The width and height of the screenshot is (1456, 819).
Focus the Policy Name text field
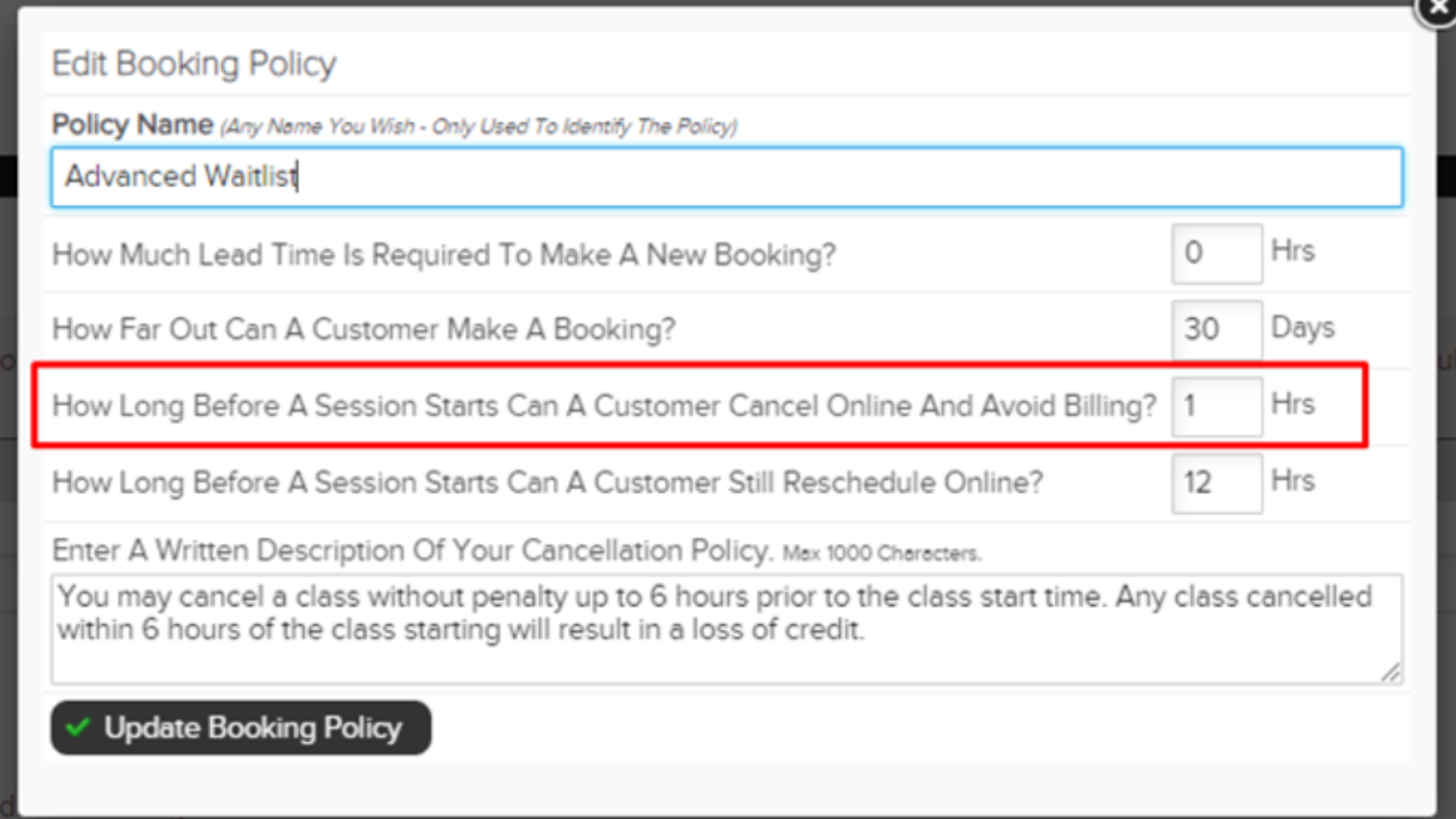(727, 176)
